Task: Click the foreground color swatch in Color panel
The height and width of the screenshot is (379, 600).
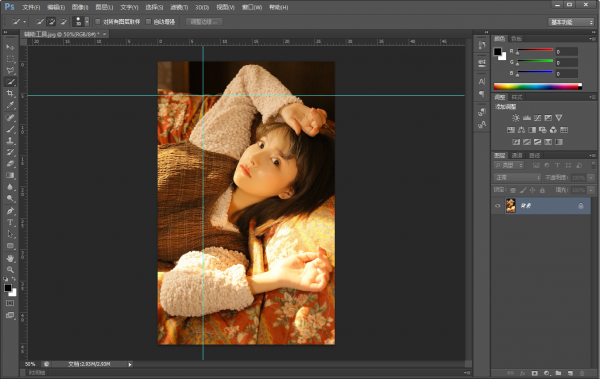Action: [497, 52]
